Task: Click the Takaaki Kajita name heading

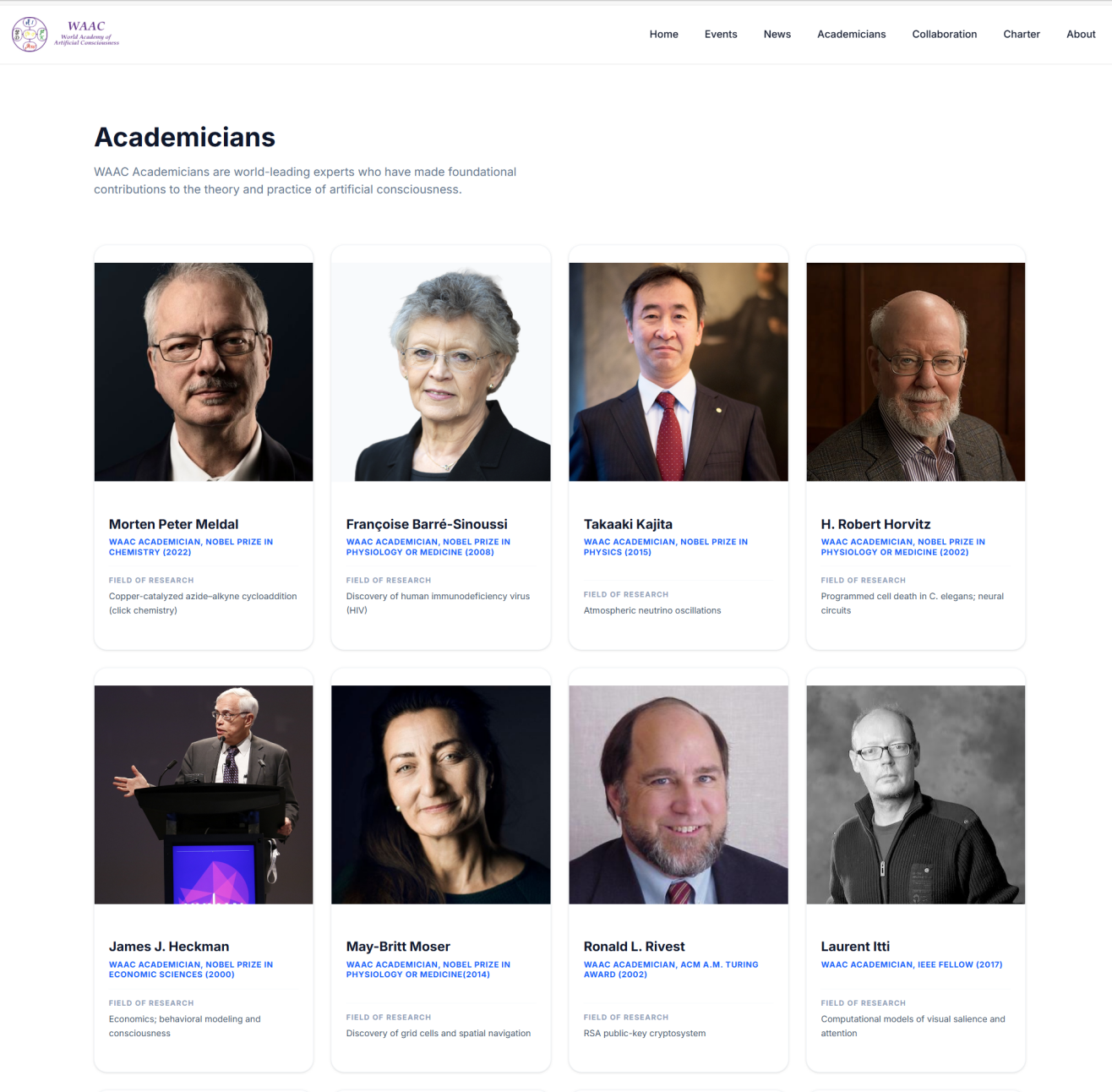Action: point(628,524)
